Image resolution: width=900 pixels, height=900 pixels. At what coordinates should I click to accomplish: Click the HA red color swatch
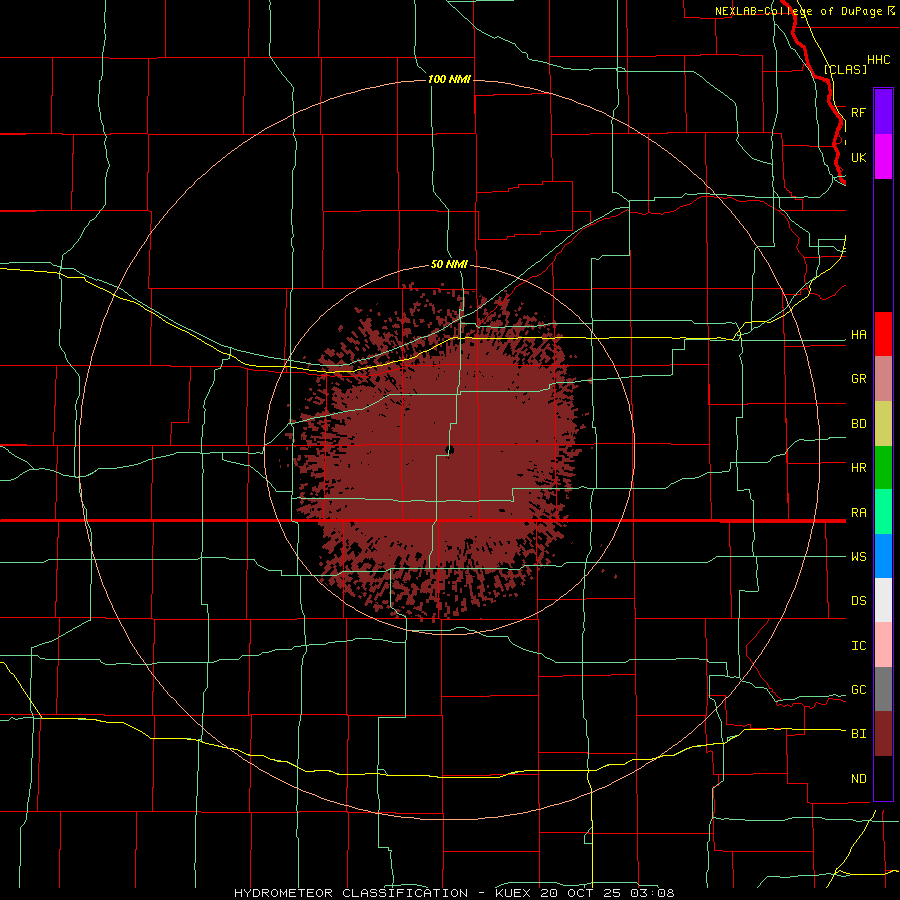point(883,334)
